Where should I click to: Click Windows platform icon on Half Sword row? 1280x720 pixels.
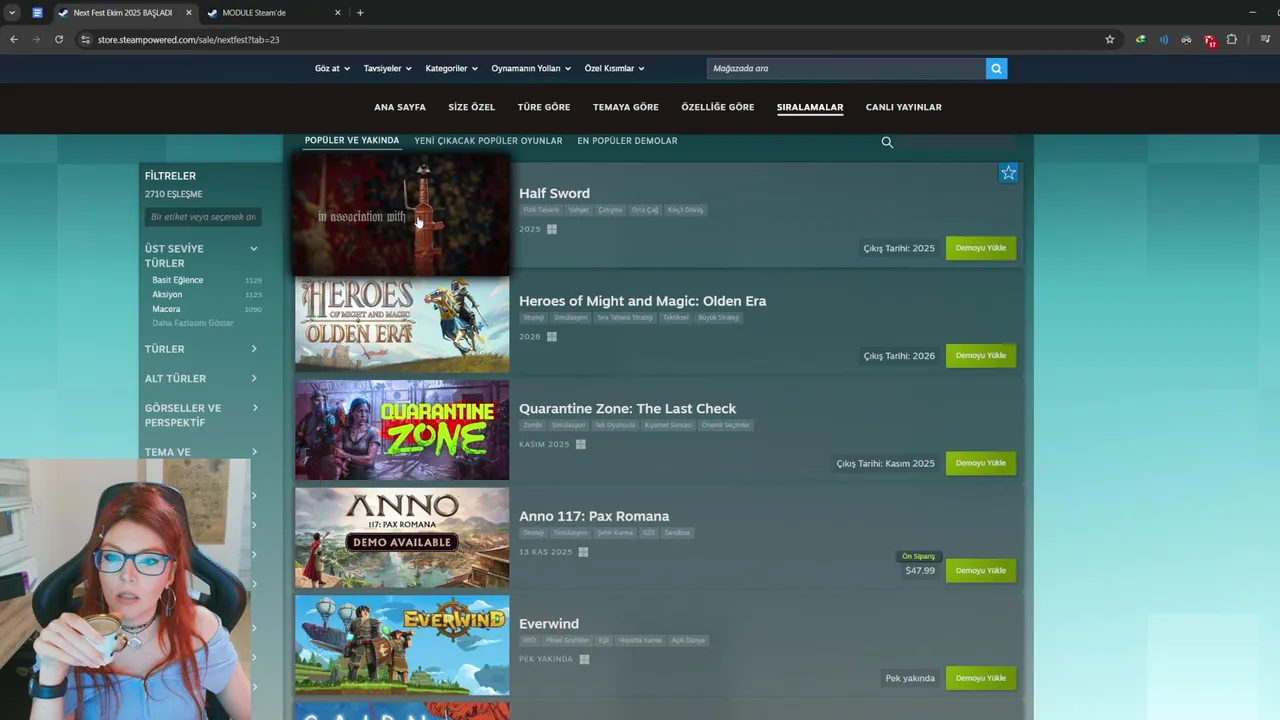click(551, 229)
